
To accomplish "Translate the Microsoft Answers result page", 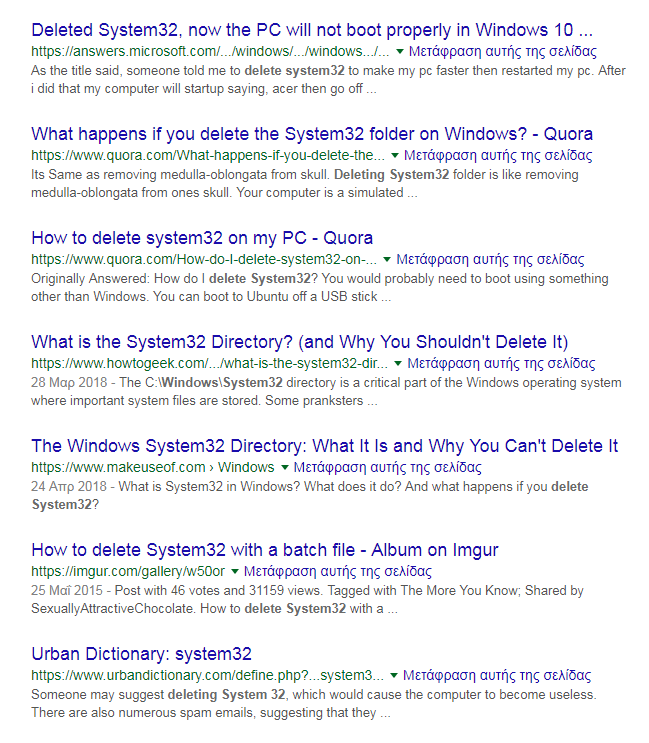I will 503,51.
